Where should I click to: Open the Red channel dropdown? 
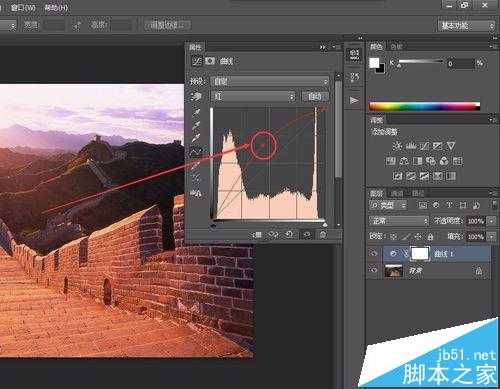click(253, 96)
